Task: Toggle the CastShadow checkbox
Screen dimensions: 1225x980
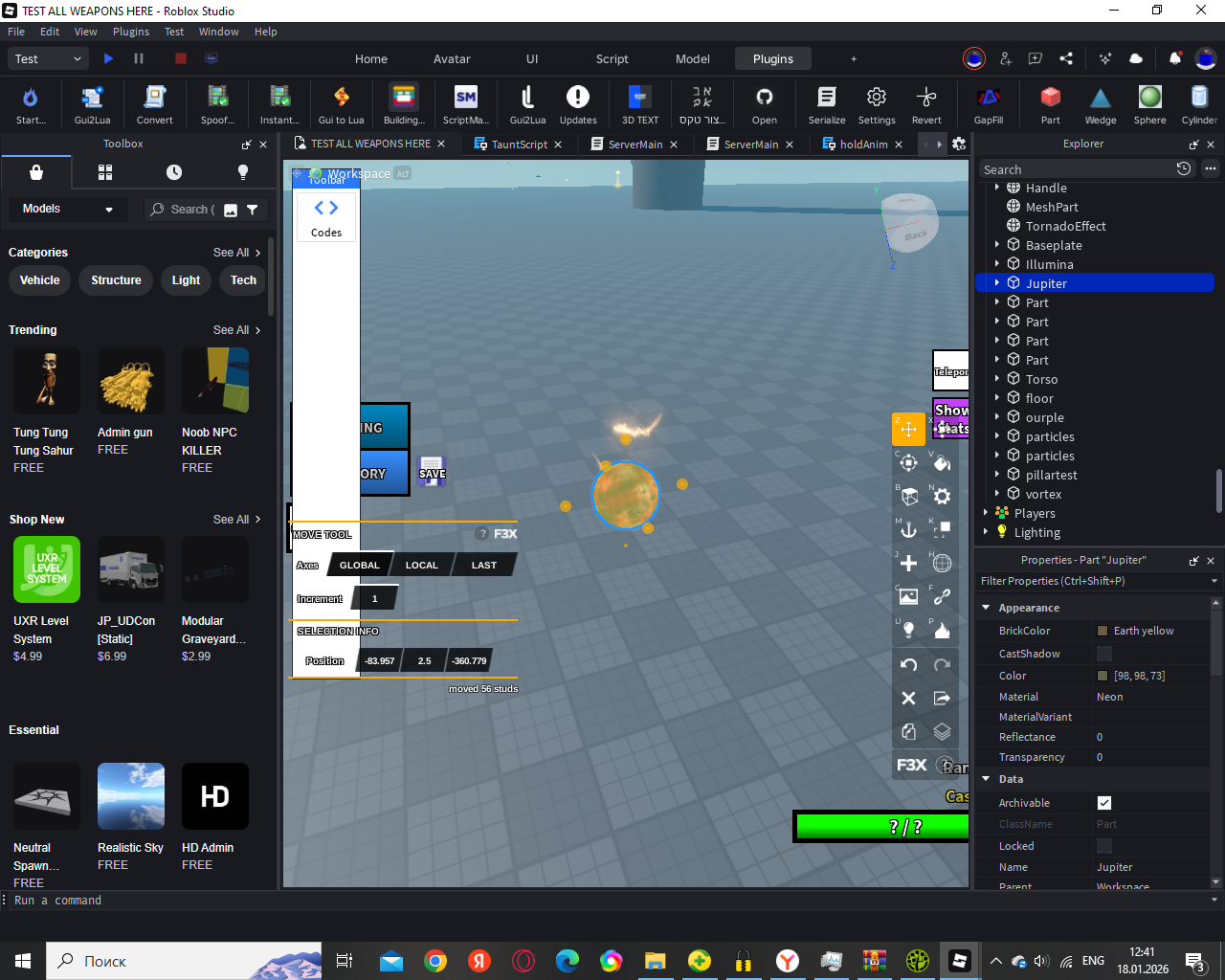Action: 1104,654
